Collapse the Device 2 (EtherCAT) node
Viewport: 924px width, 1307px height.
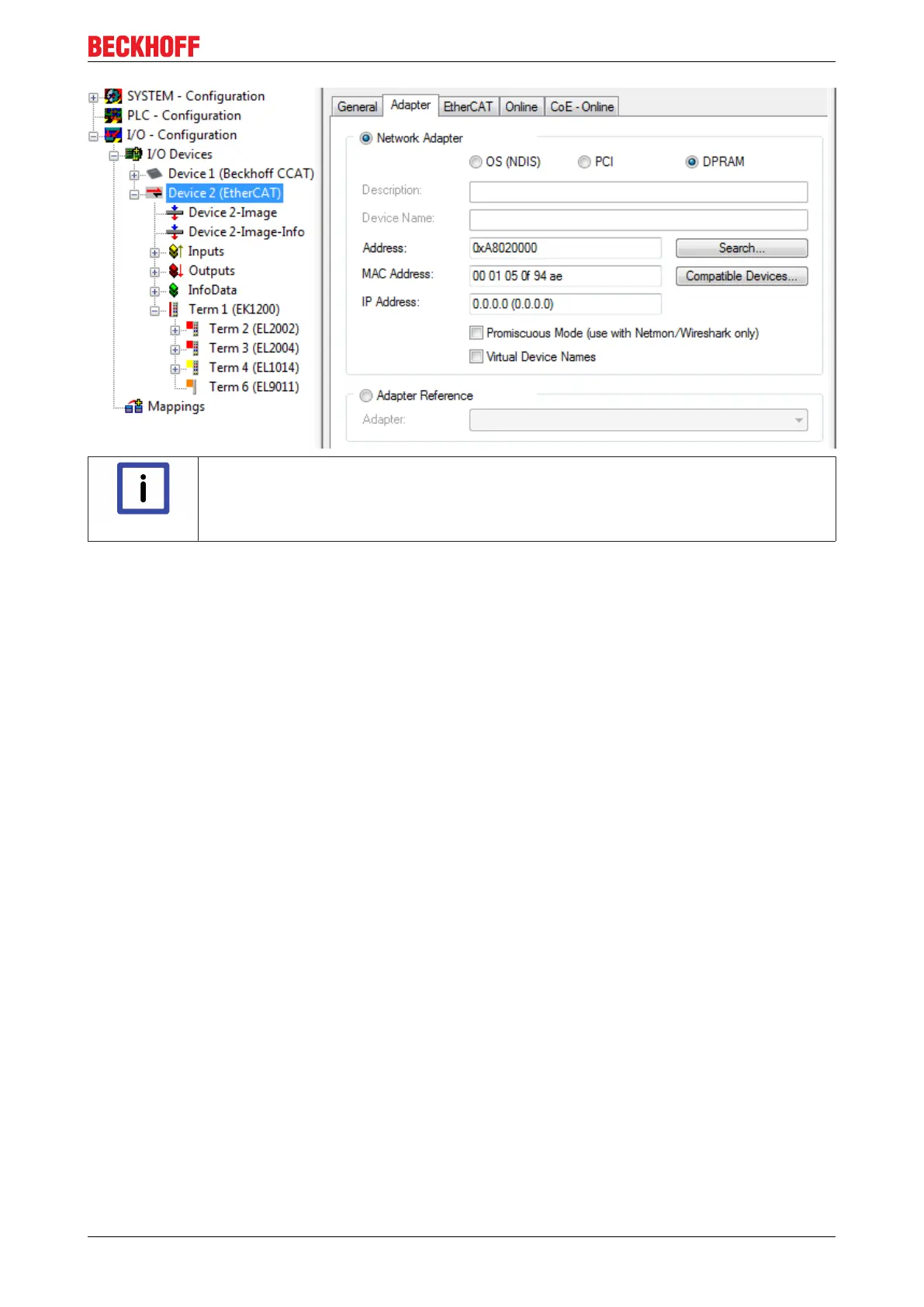134,195
